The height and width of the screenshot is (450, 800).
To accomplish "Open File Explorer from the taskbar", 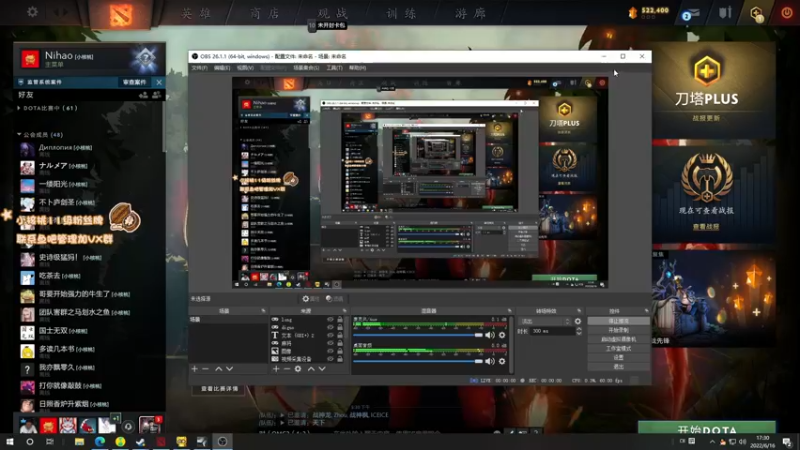I will coord(79,441).
